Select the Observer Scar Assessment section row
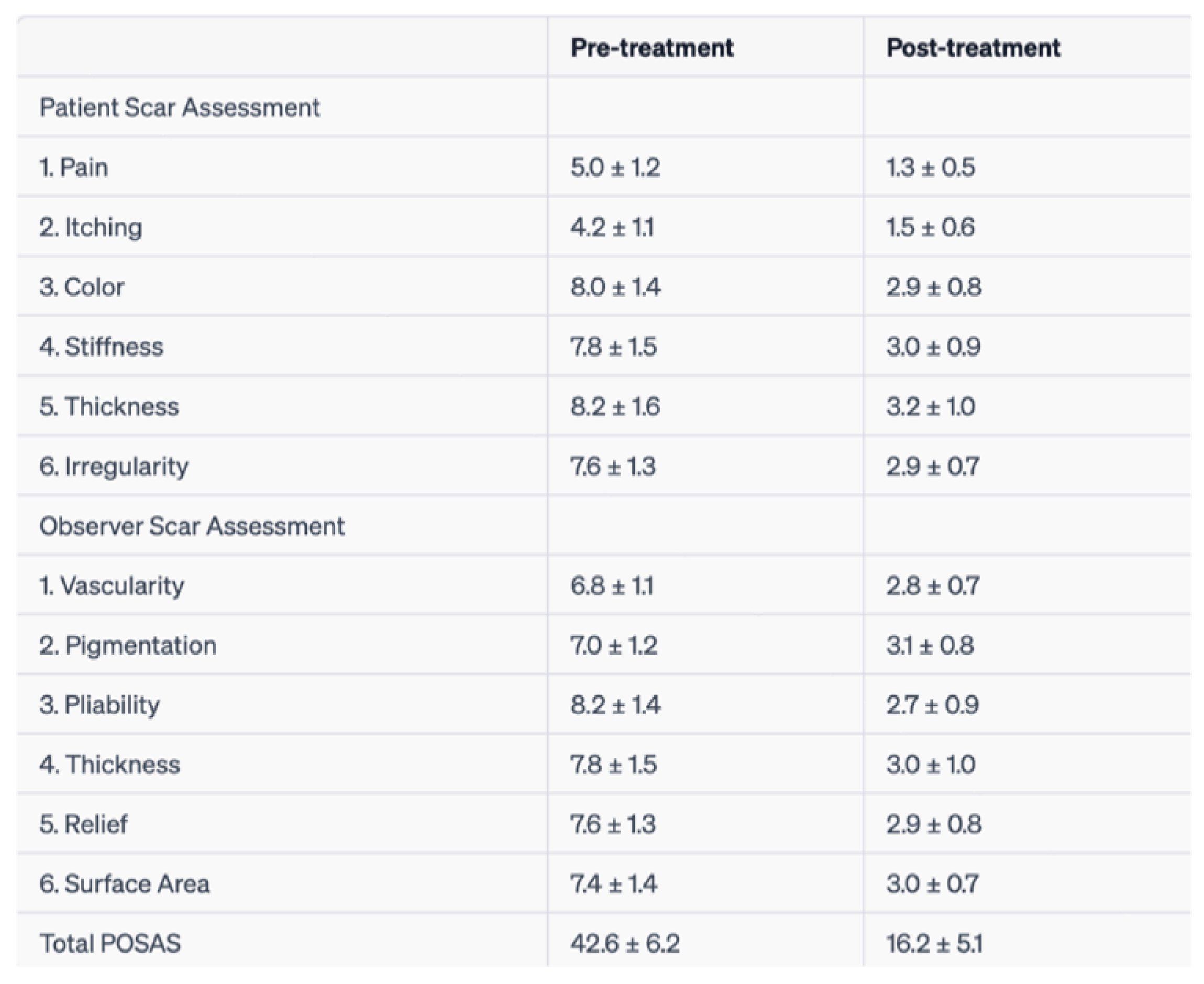Screen dimensions: 1204x984 [192, 526]
